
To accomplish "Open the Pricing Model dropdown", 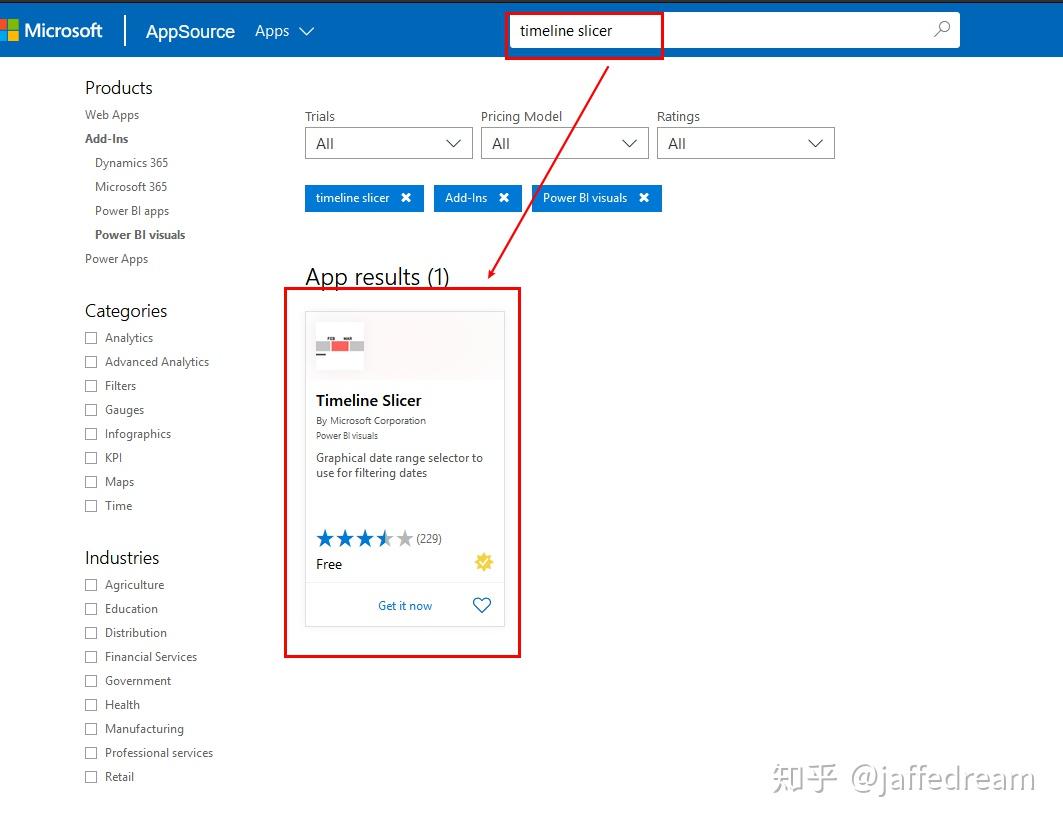I will pyautogui.click(x=564, y=142).
